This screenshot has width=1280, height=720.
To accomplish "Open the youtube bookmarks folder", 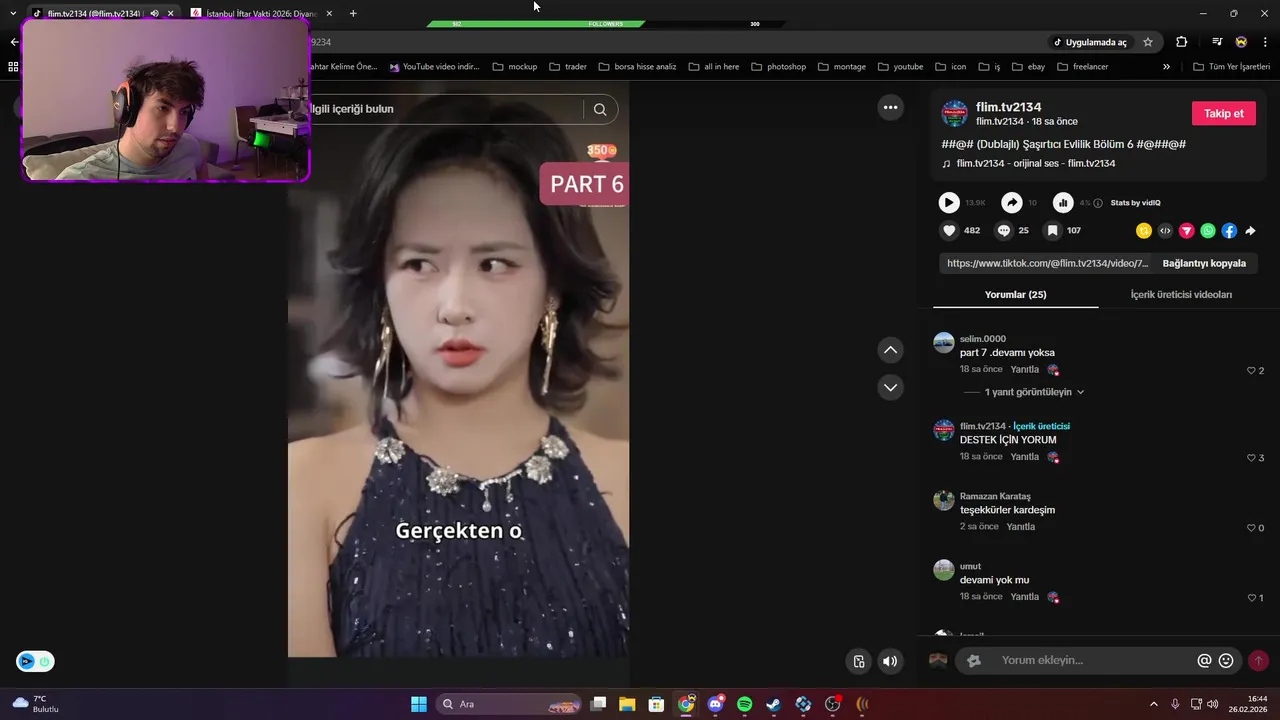I will coord(900,66).
